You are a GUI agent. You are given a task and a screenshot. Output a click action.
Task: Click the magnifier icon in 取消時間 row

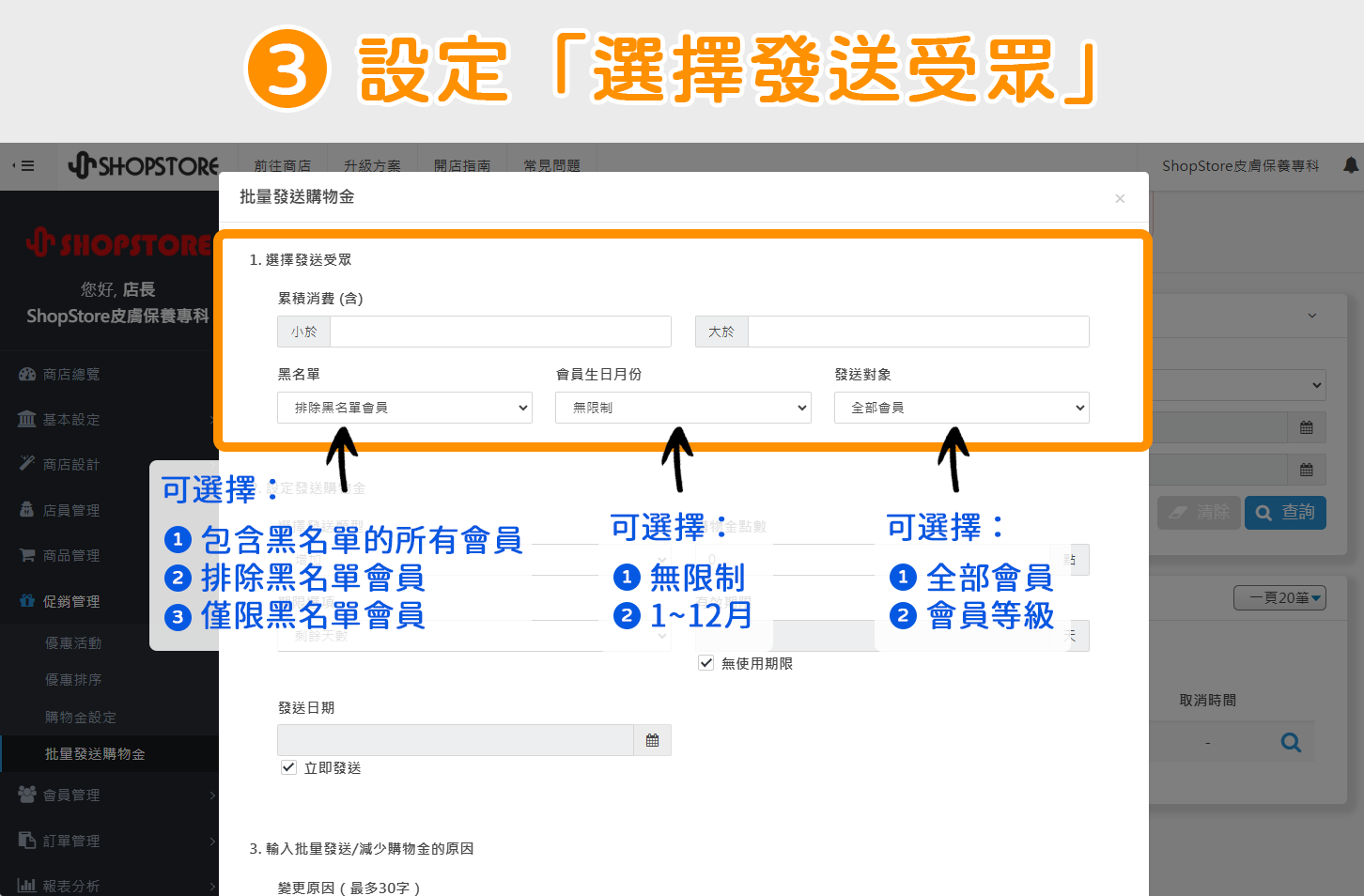coord(1292,743)
